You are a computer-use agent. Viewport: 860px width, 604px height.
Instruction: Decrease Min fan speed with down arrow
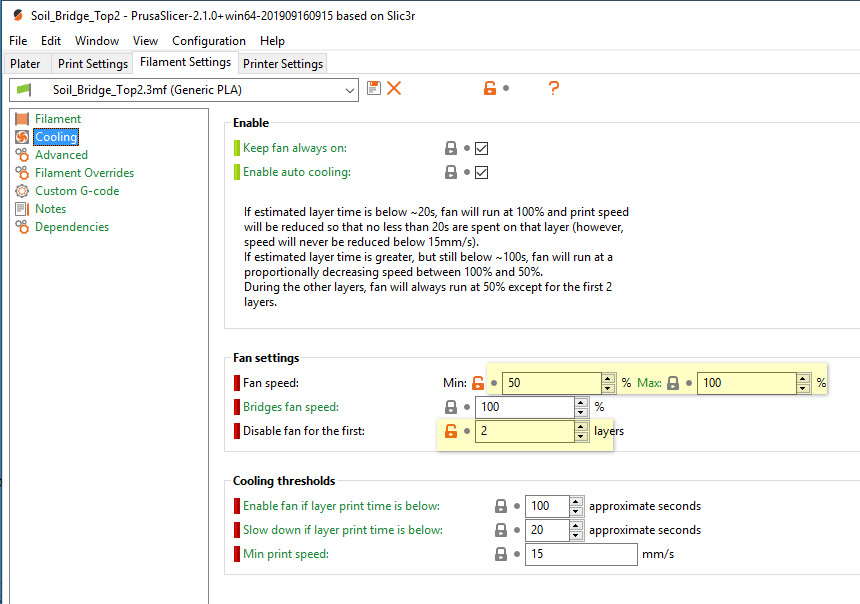tap(608, 388)
